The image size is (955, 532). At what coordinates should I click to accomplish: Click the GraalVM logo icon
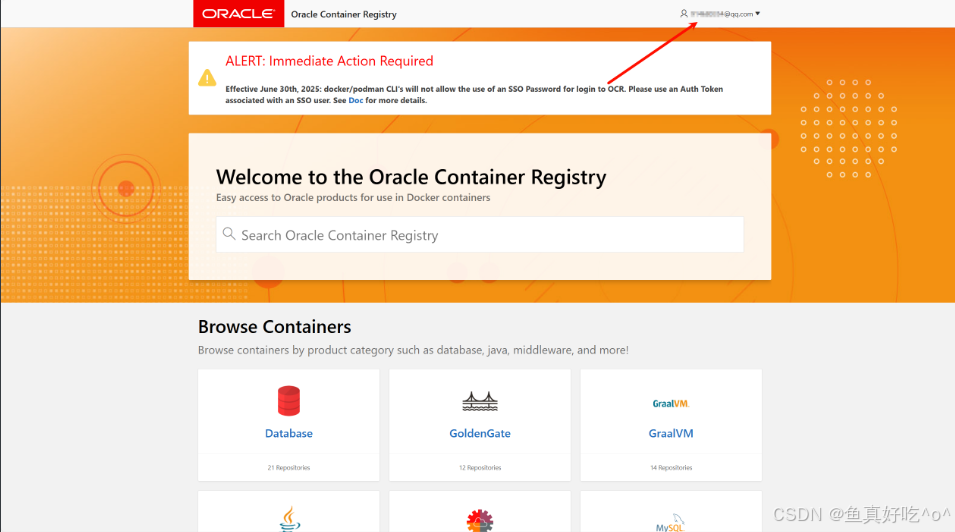click(671, 403)
